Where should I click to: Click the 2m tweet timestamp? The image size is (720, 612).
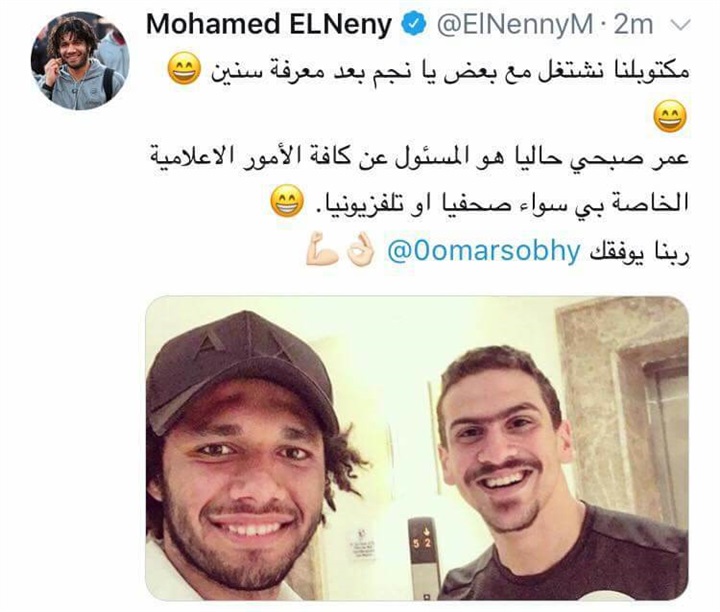point(633,25)
